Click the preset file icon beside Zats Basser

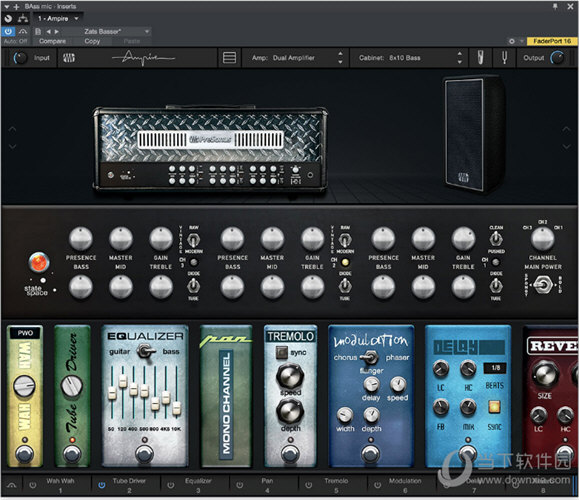coord(38,32)
